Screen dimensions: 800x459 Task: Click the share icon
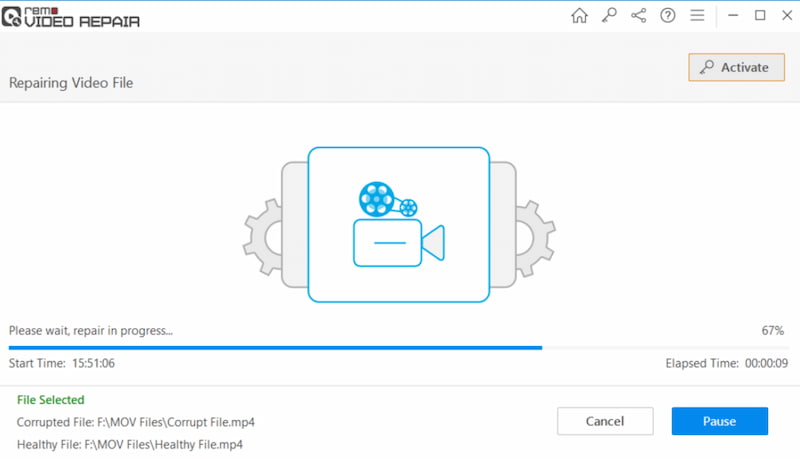638,16
